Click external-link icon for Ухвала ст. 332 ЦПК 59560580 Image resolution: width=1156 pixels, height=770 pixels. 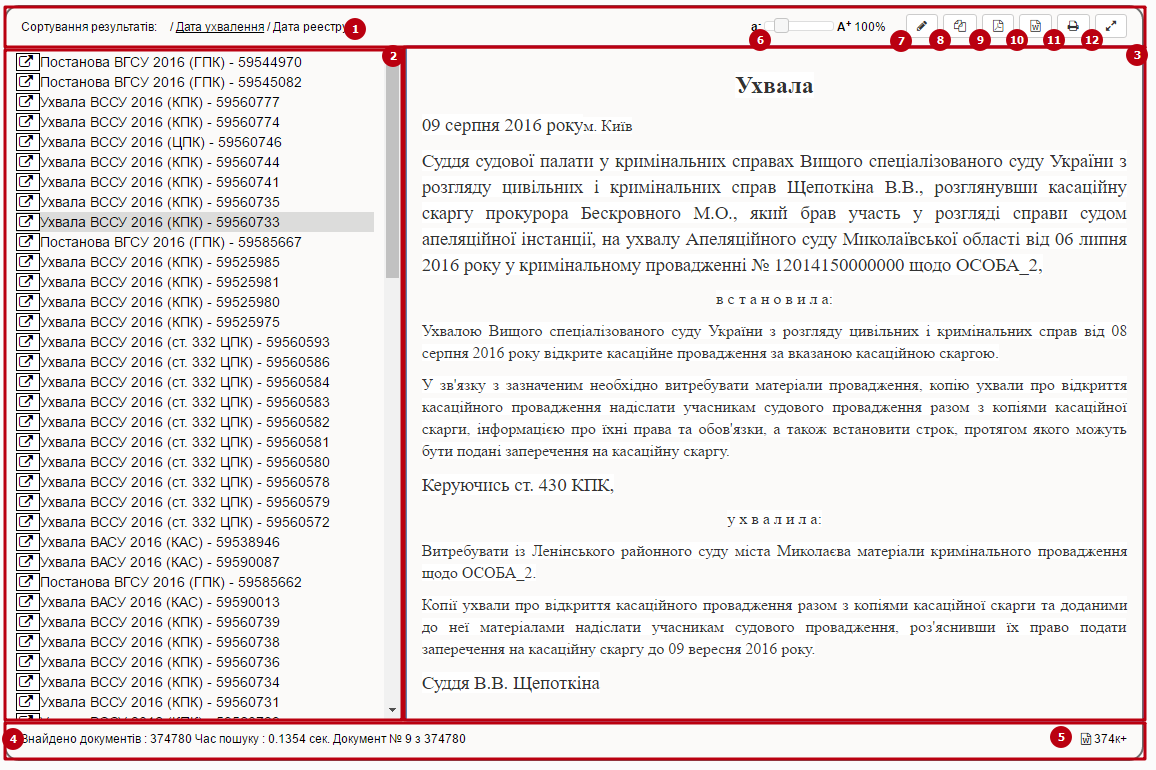click(27, 462)
